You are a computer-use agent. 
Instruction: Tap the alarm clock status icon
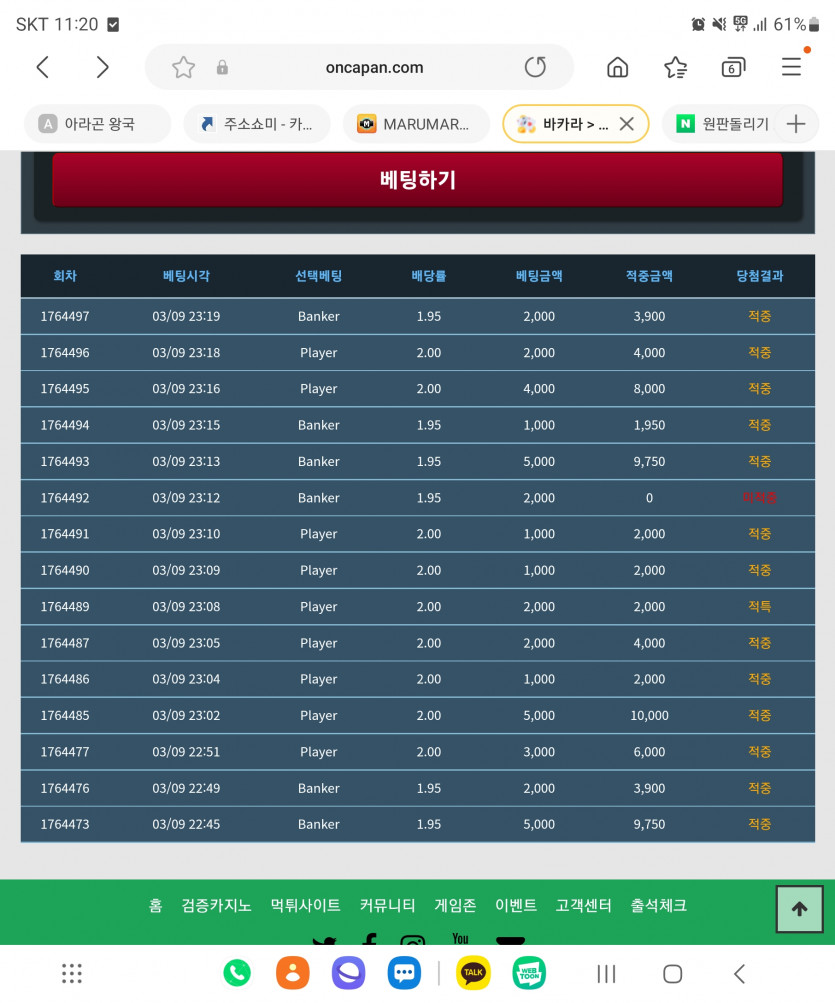tap(698, 24)
